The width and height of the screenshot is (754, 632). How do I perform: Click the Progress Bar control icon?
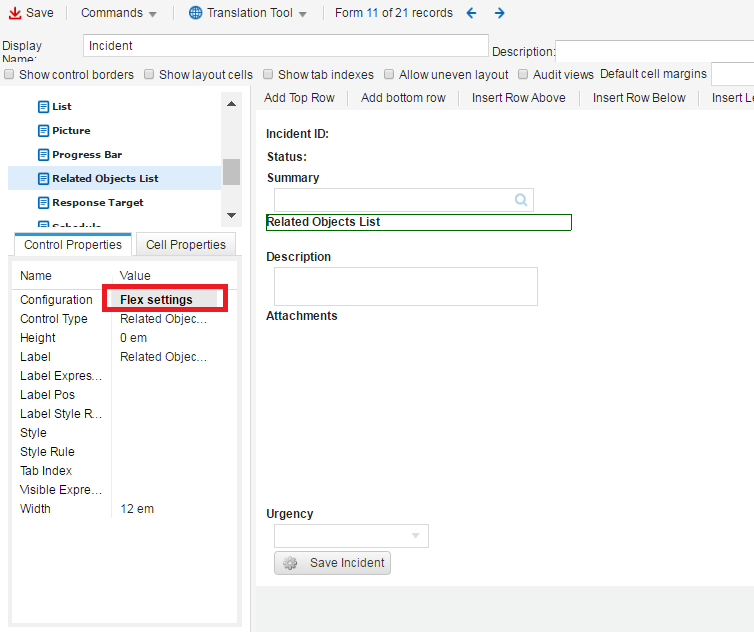click(x=43, y=155)
